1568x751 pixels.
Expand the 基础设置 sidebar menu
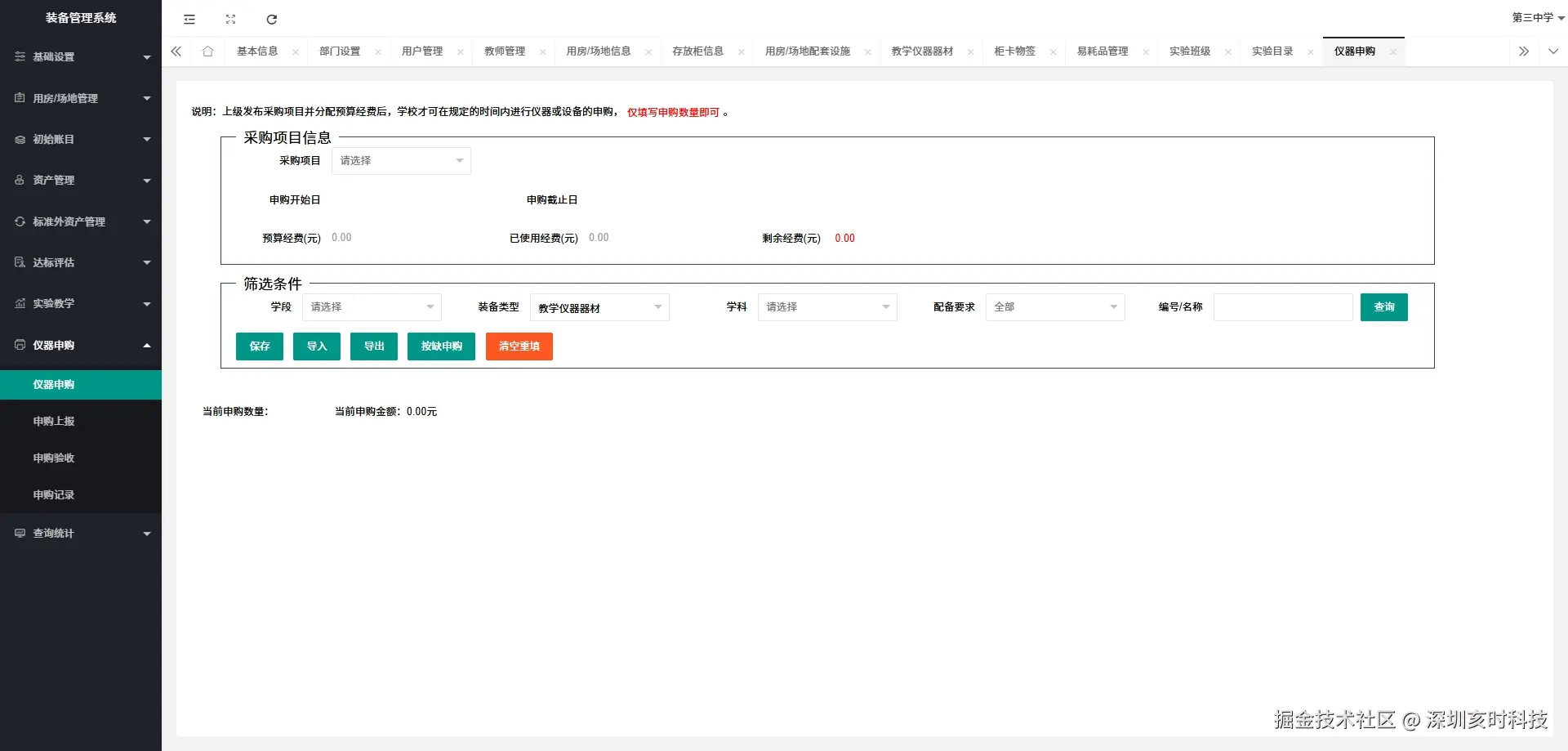click(x=81, y=56)
